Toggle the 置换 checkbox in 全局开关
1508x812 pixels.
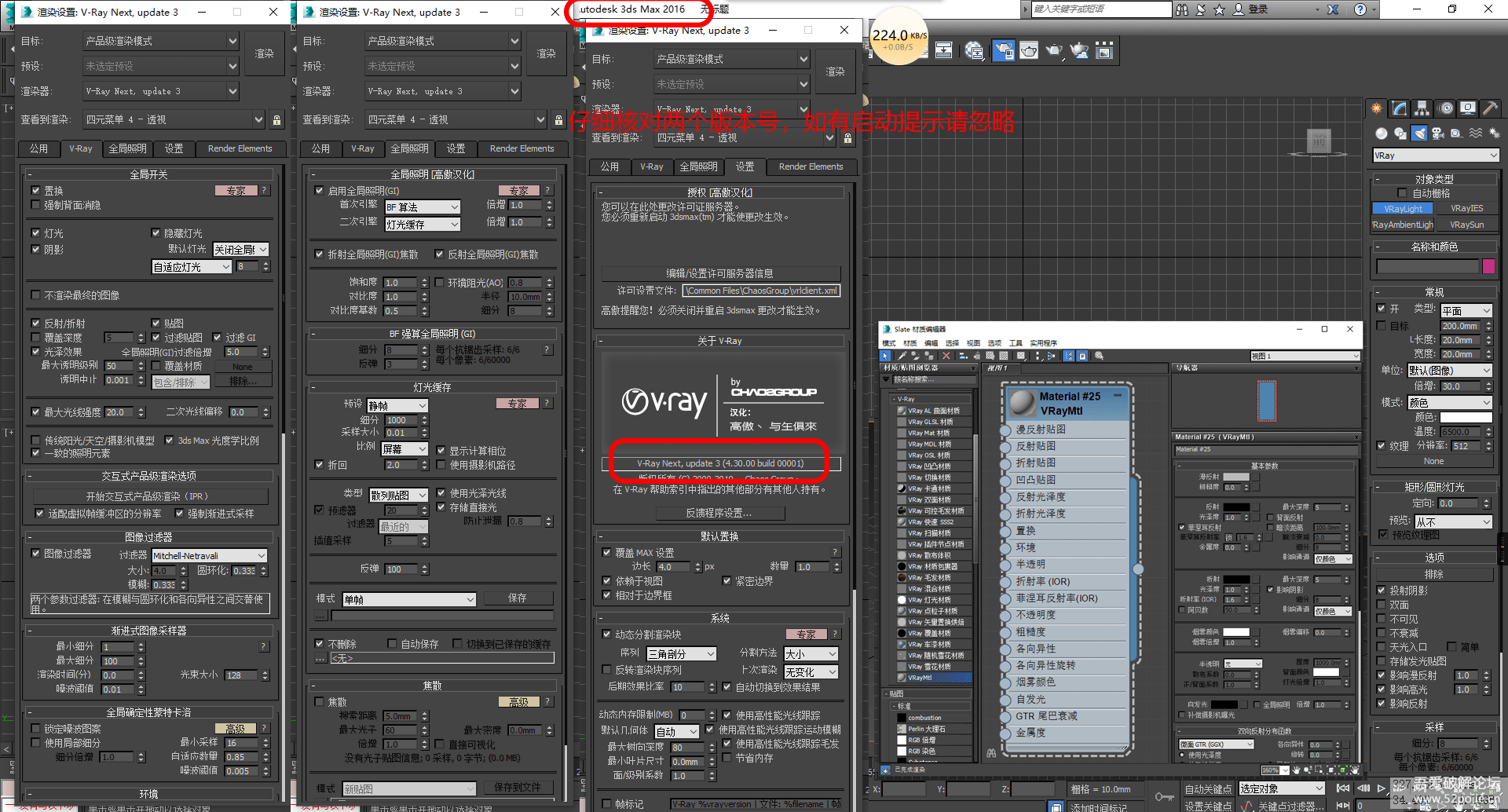point(35,191)
